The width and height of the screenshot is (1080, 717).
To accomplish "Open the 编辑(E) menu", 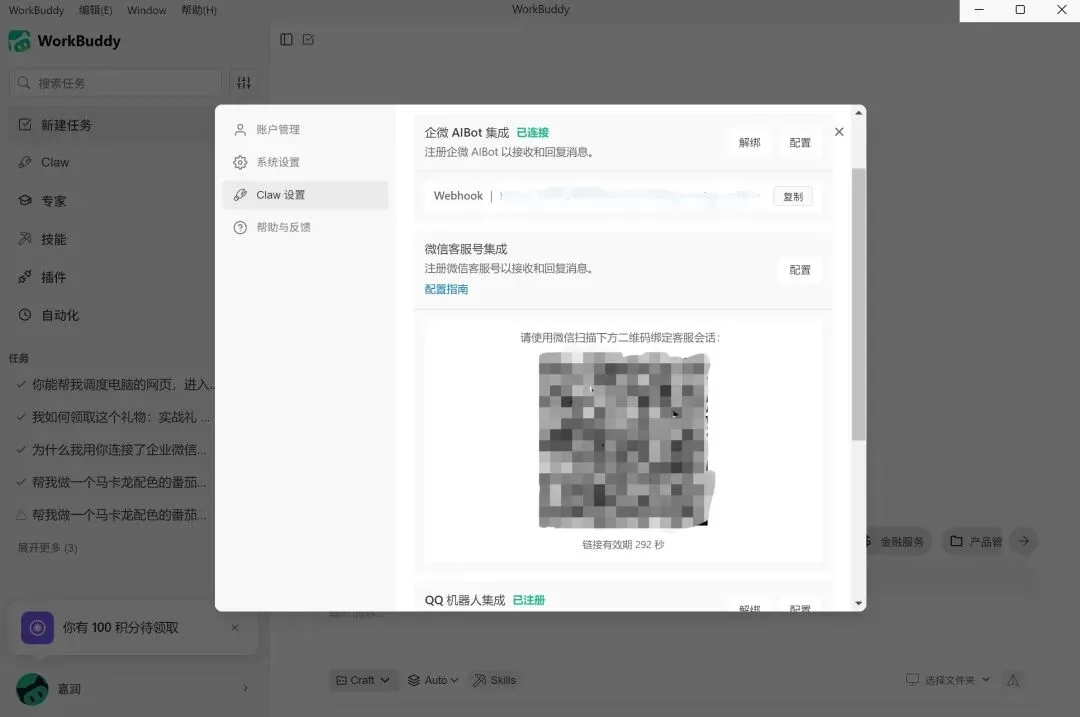I will coord(95,10).
